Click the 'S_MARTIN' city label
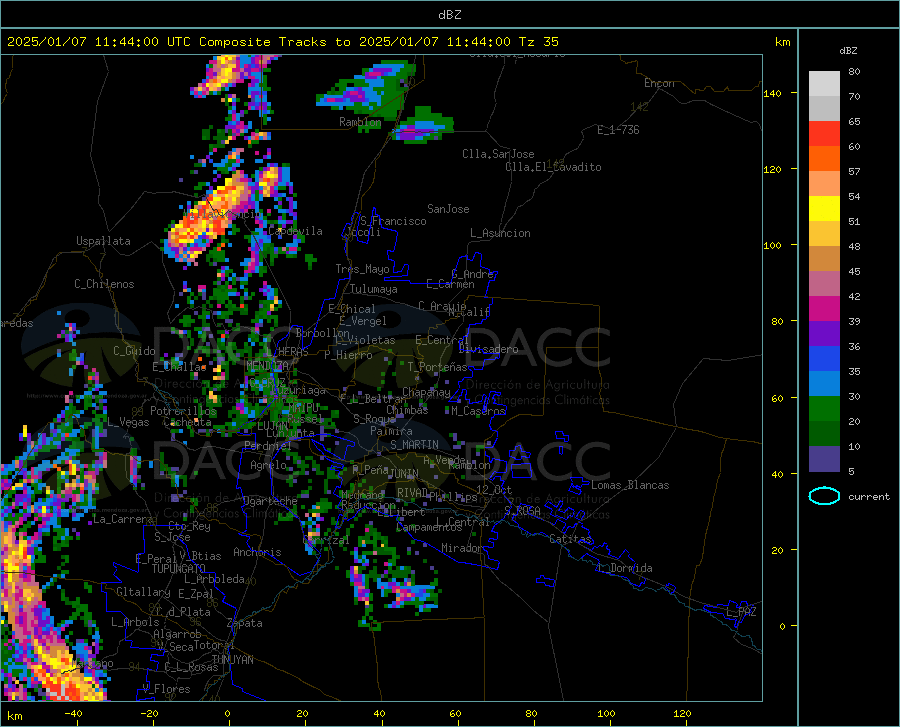The height and width of the screenshot is (727, 900). click(414, 445)
